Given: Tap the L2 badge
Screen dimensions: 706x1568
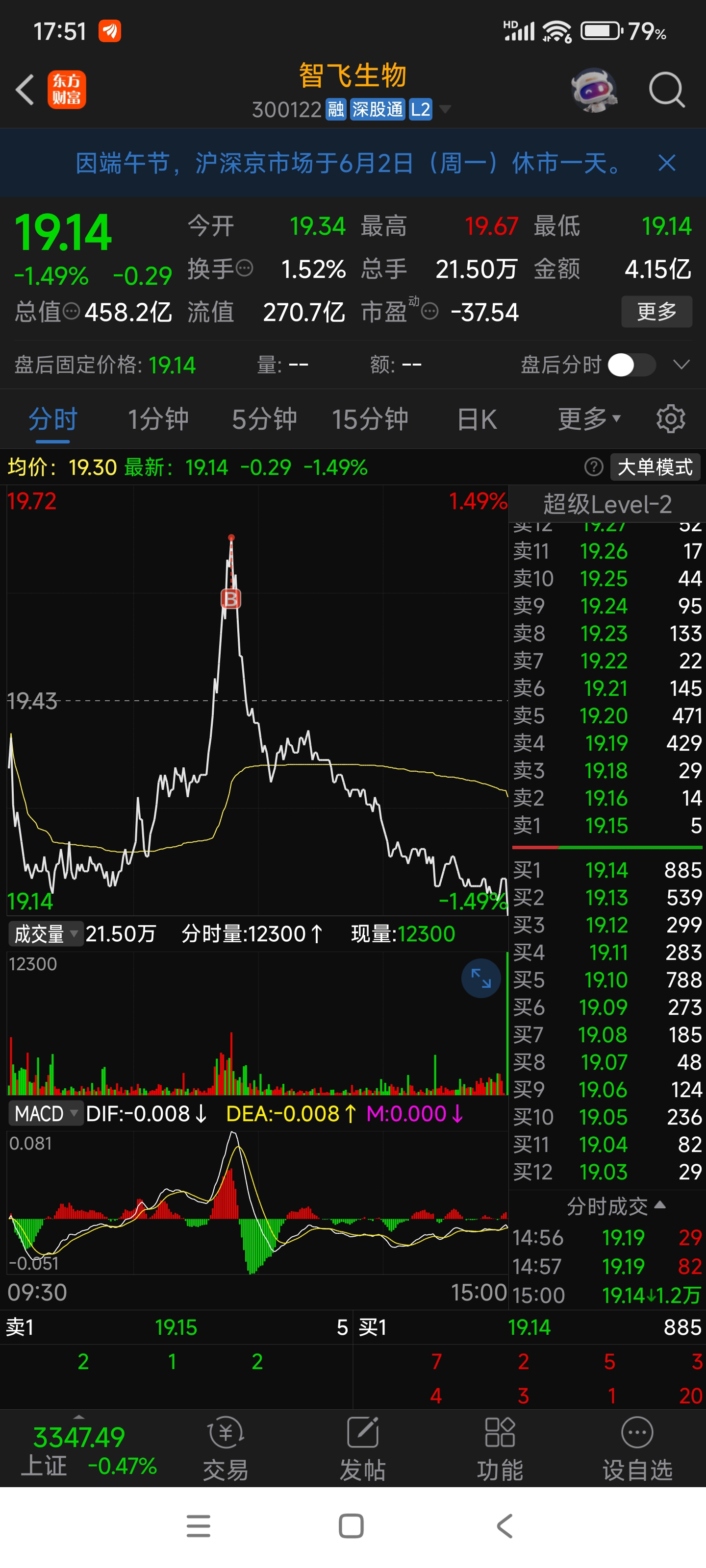Looking at the screenshot, I should [420, 110].
